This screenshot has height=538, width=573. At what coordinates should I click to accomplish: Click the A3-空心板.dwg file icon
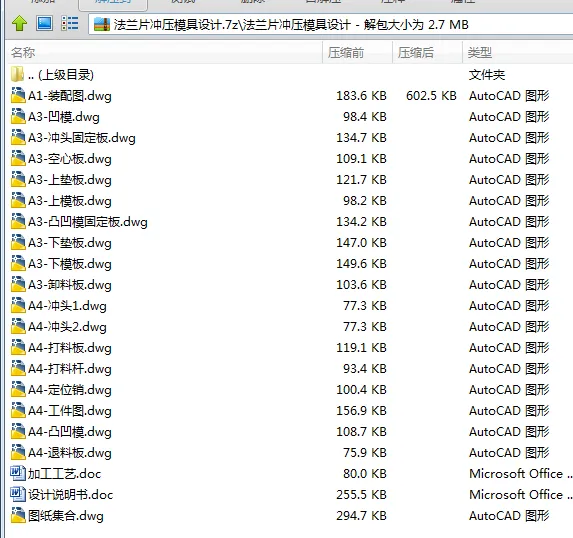click(x=18, y=158)
